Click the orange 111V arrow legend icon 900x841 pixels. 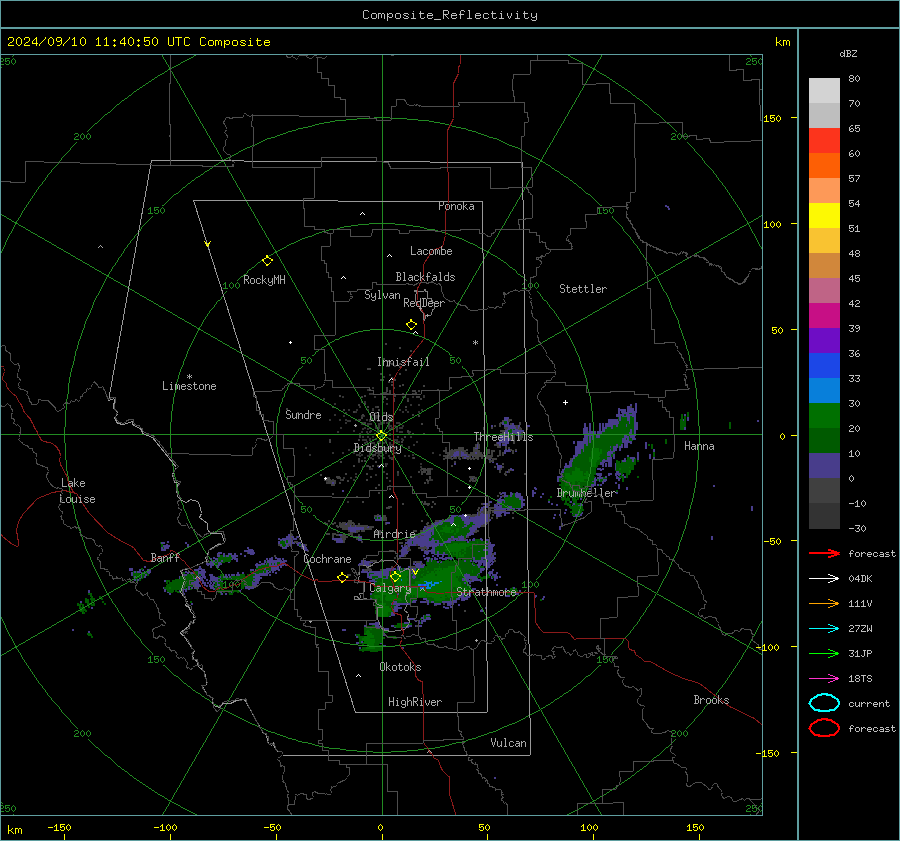(824, 603)
